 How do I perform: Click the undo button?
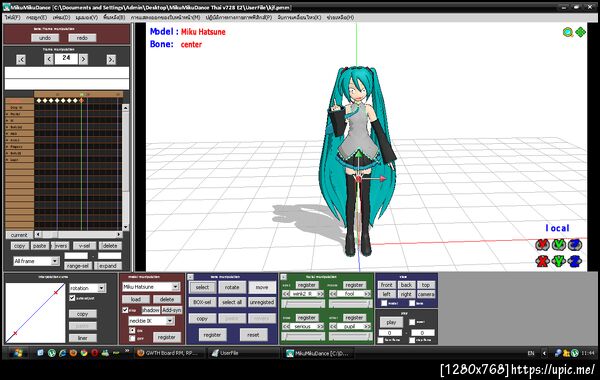coord(45,38)
